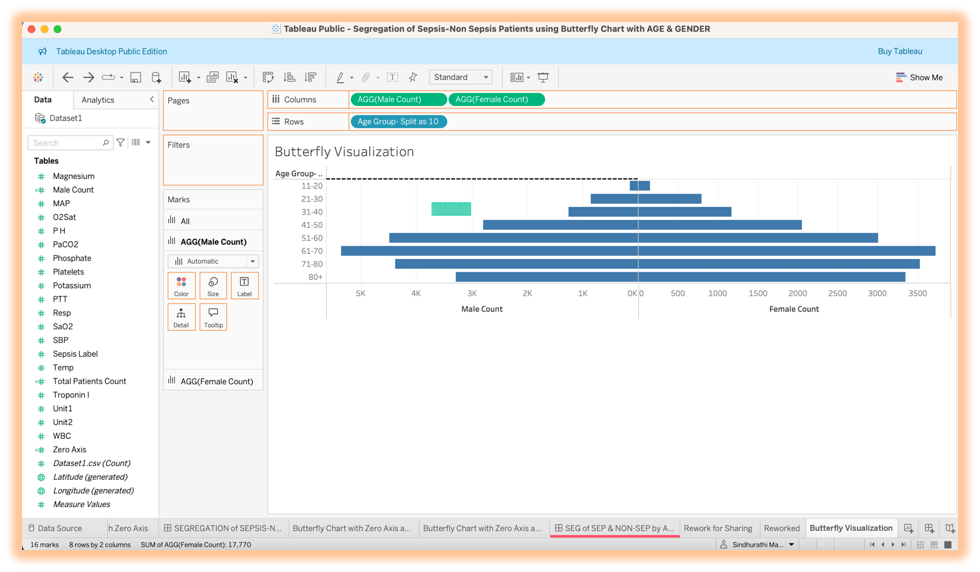Screen dimensions: 980x572
Task: Click the New Worksheet icon beside sheet tabs
Action: click(x=909, y=528)
